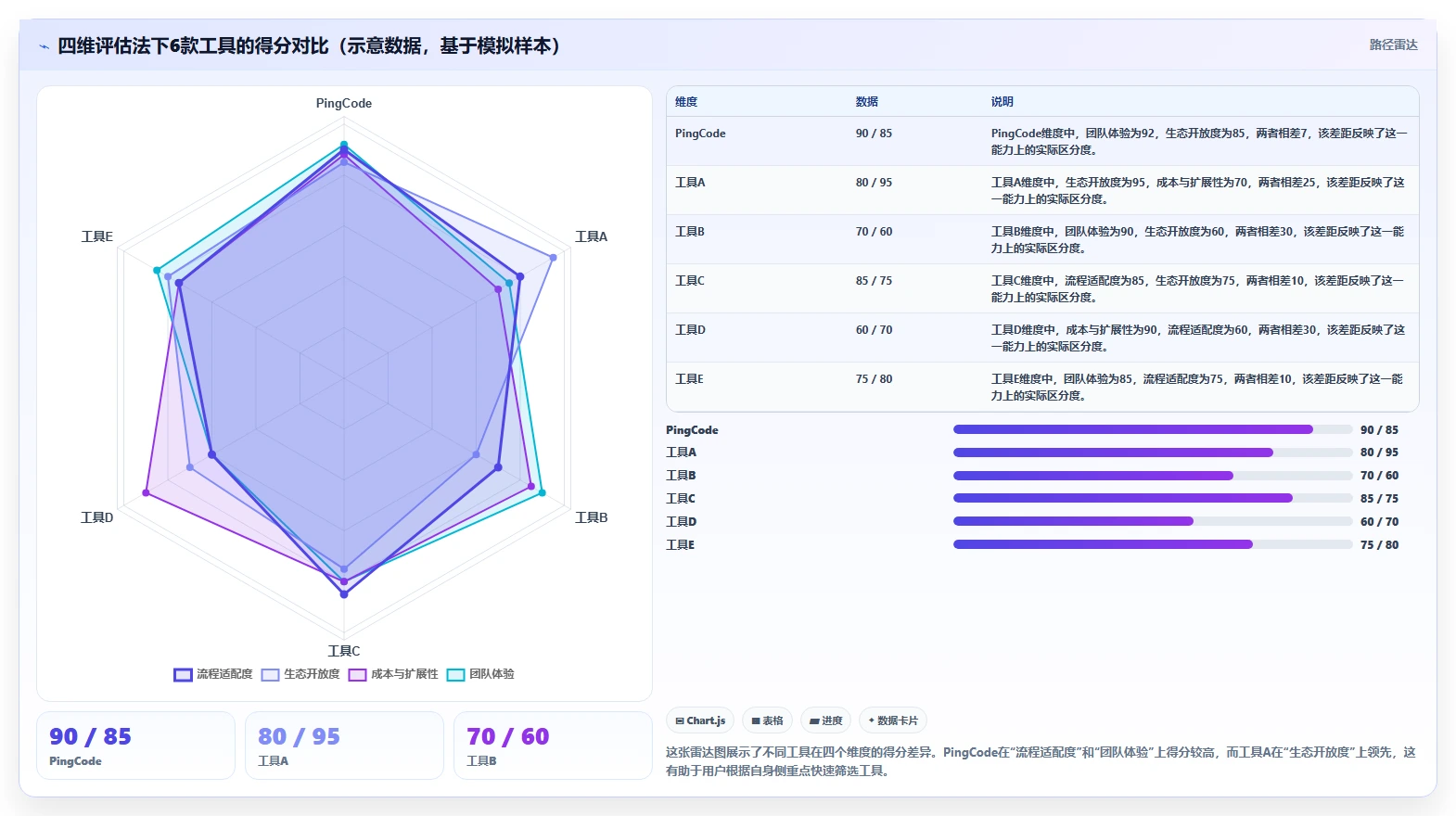Click the Chart.js chip
The image size is (1456, 816).
(700, 720)
